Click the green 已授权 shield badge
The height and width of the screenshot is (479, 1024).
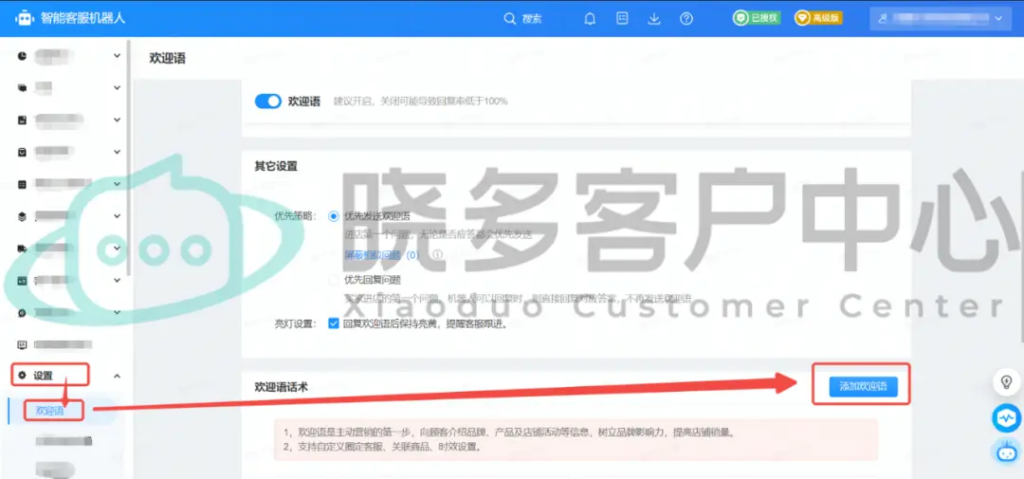coord(756,18)
